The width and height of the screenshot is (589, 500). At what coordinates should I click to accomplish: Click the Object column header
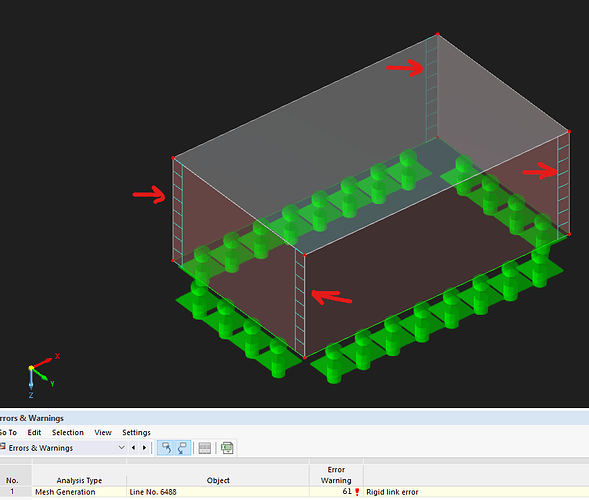[x=218, y=480]
